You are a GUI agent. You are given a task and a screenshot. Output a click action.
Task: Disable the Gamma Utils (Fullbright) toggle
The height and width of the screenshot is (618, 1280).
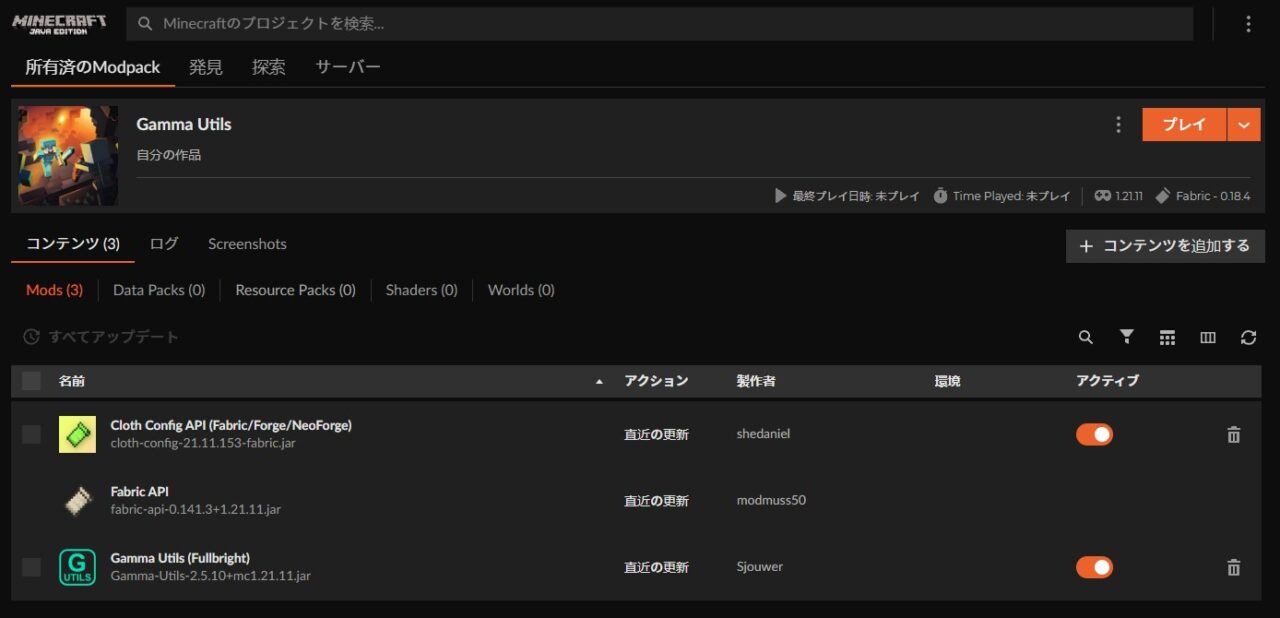(1094, 568)
